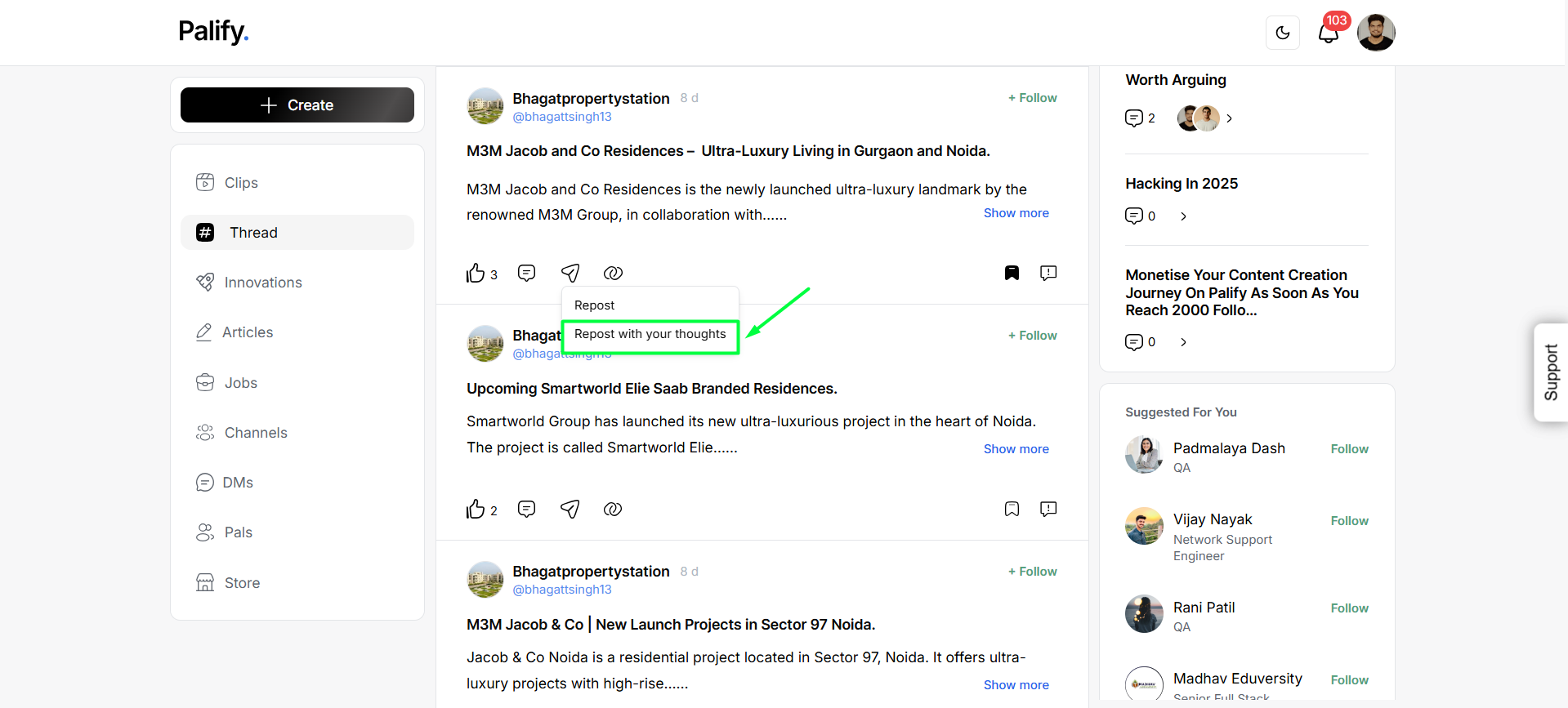Comment on the Smartworld Elie Saab post
The height and width of the screenshot is (708, 1568).
coord(527,510)
